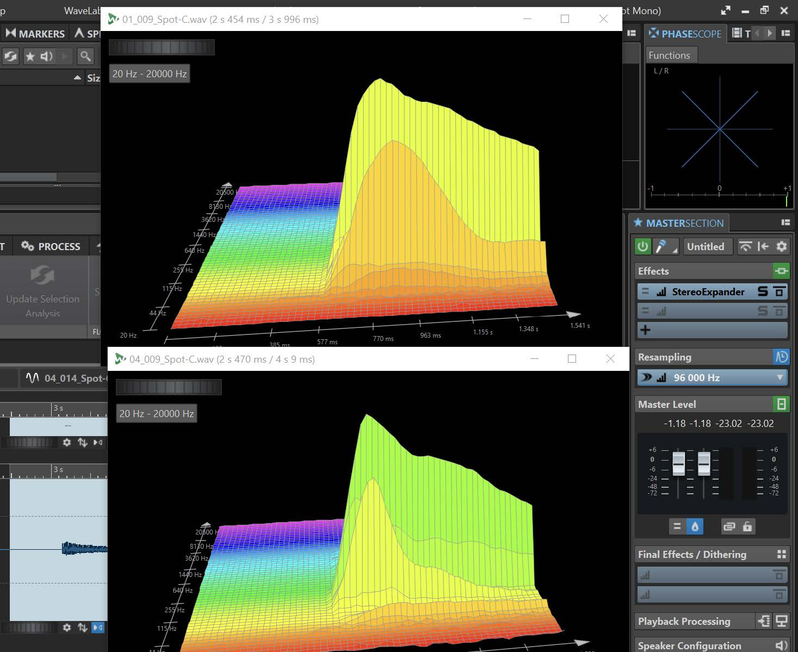The width and height of the screenshot is (798, 652).
Task: Open the Untitled preset button
Action: tap(705, 246)
